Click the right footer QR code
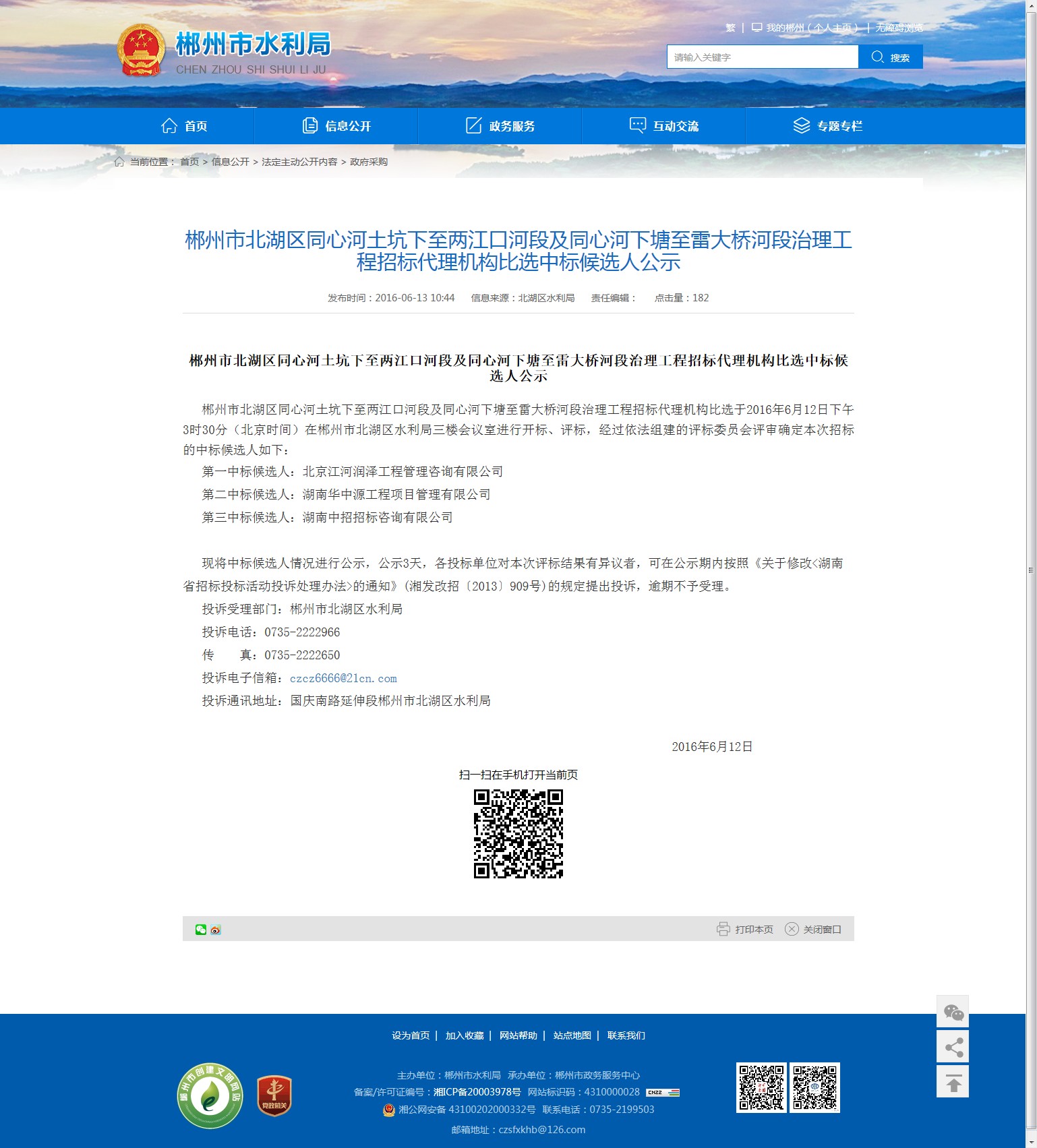Screen dimensions: 1037x1148 tap(815, 1087)
